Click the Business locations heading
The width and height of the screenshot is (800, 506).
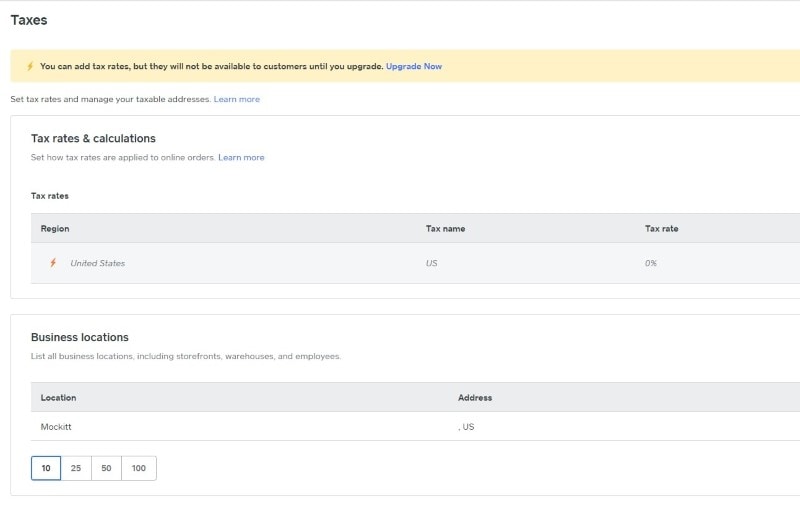click(80, 337)
